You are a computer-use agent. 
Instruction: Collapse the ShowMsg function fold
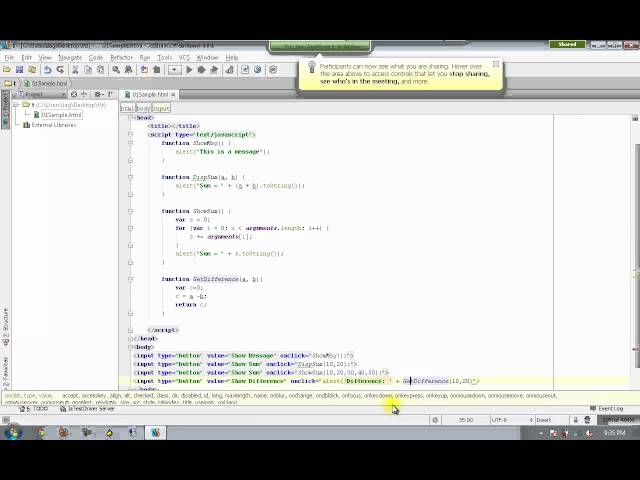(131, 143)
